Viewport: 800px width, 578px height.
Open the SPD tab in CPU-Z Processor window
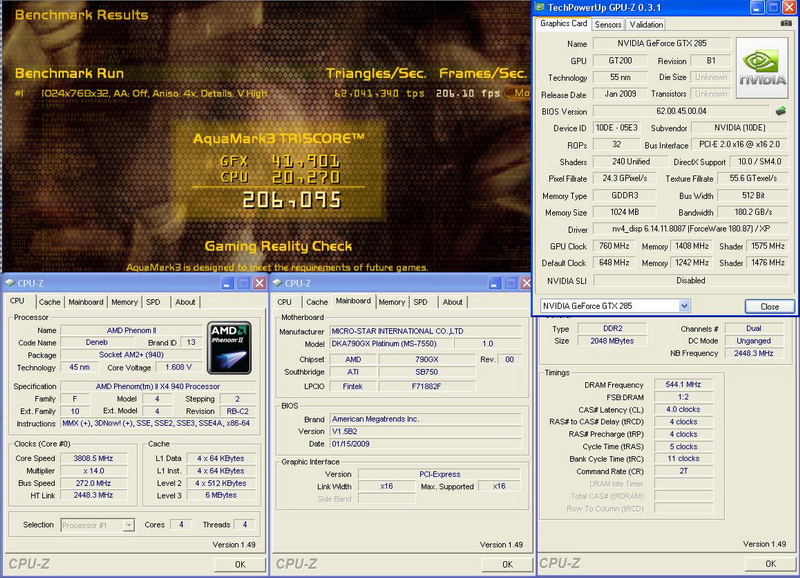pyautogui.click(x=153, y=302)
